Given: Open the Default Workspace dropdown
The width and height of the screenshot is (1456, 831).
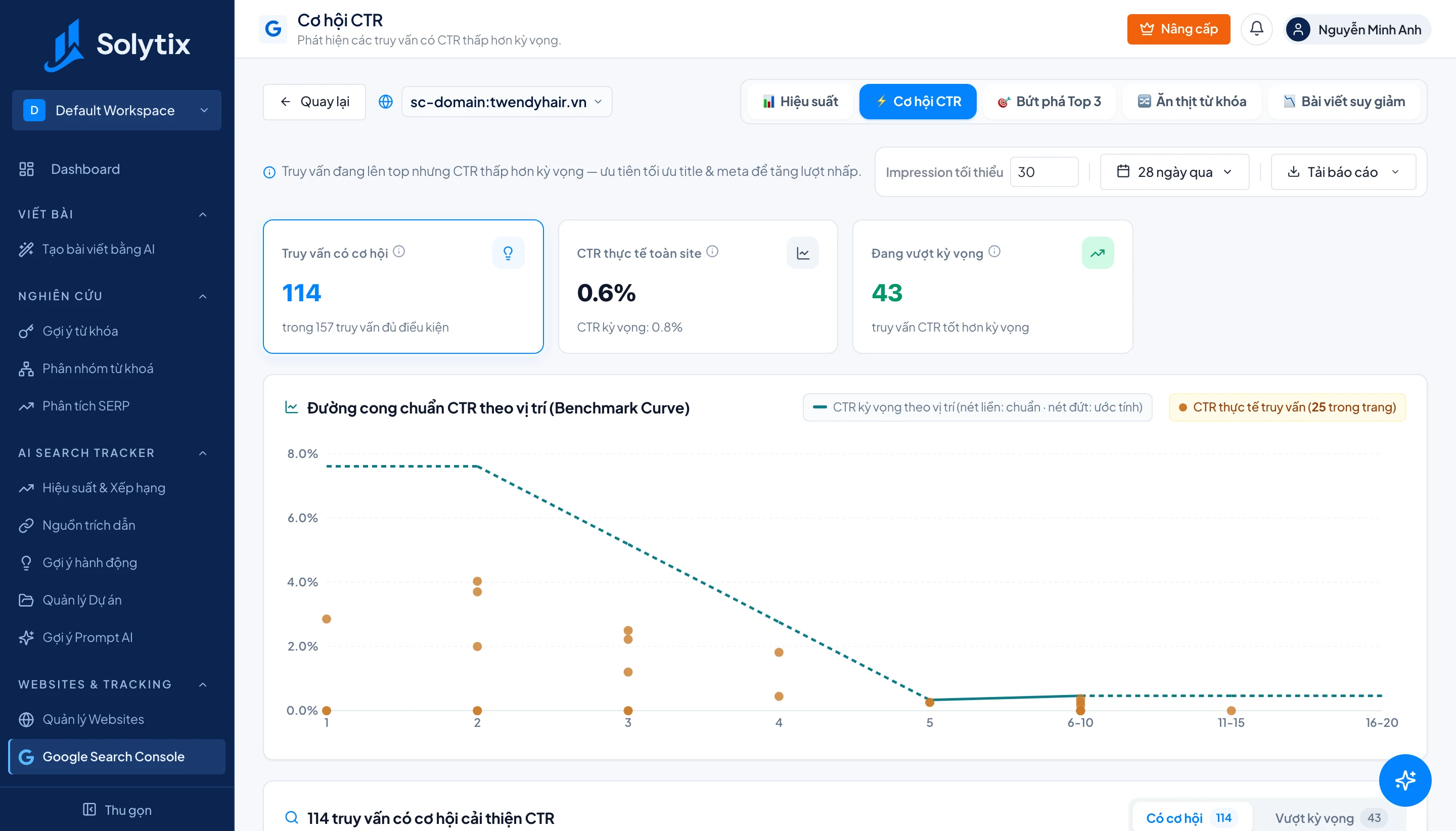Looking at the screenshot, I should 116,110.
